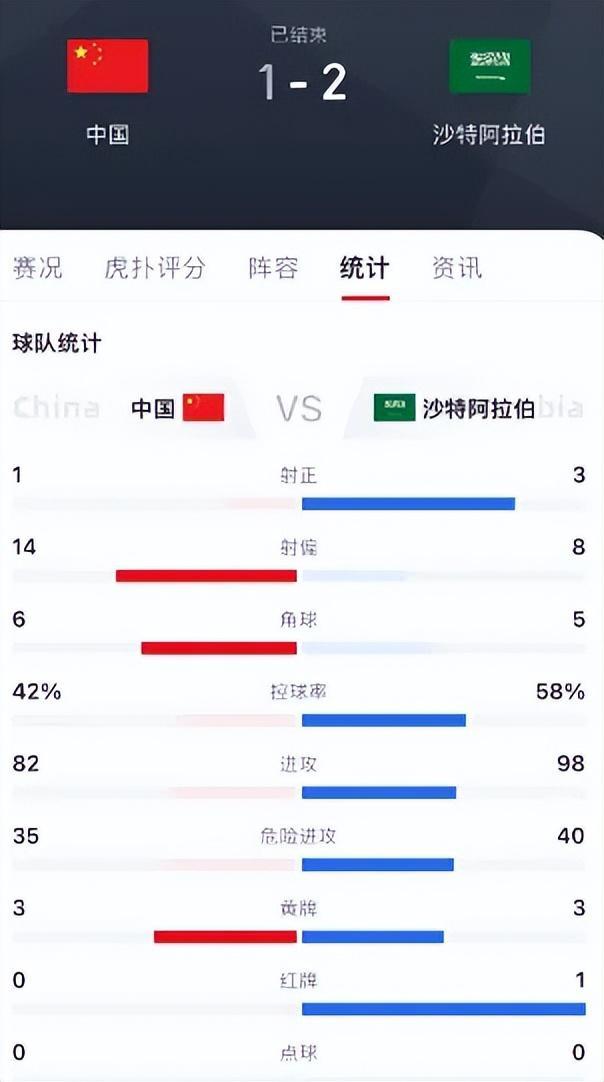Image resolution: width=604 pixels, height=1082 pixels.
Task: Select the 阵容 tab
Action: (273, 268)
